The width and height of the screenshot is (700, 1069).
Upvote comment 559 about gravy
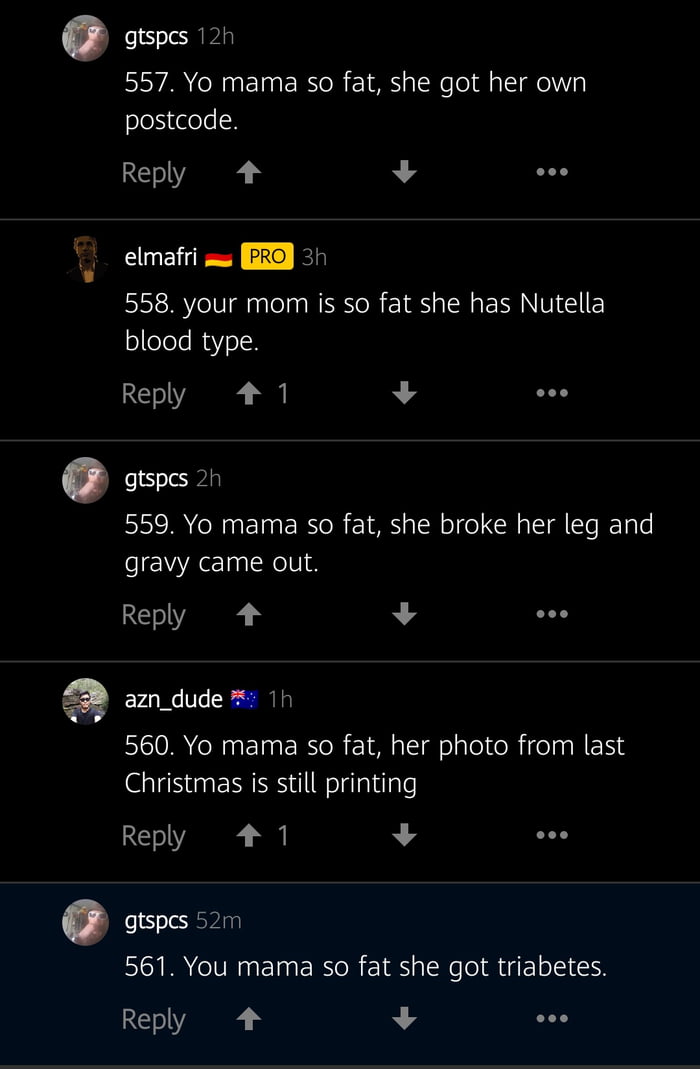(246, 613)
